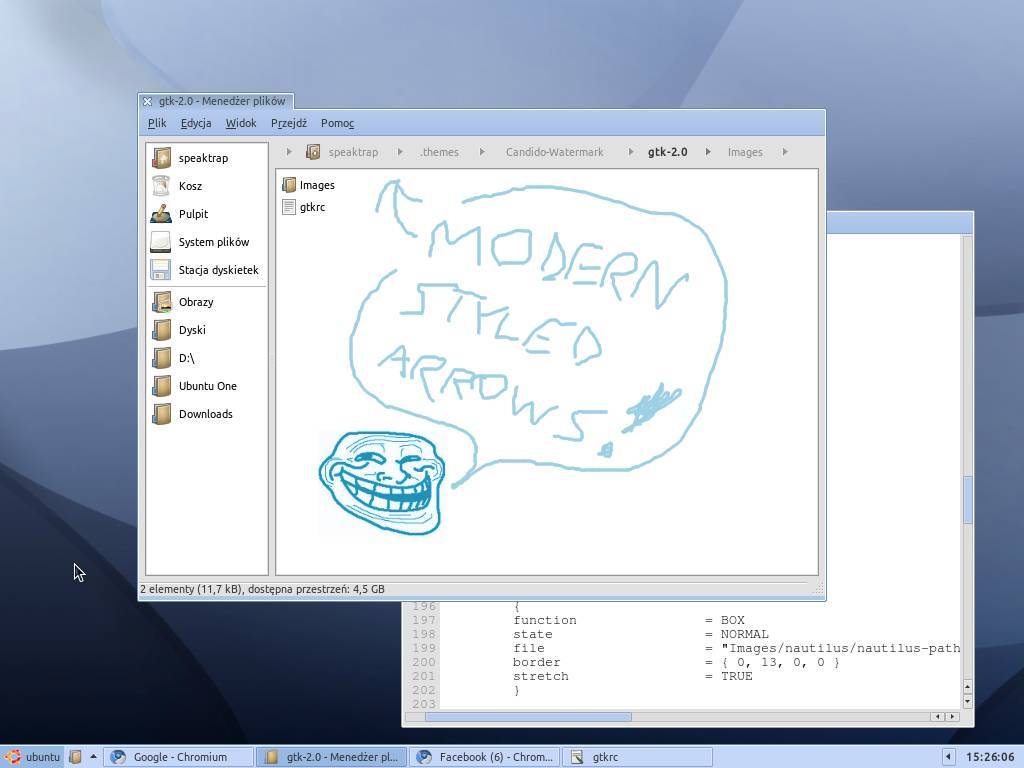The width and height of the screenshot is (1024, 768).
Task: Switch to gtk-2.0 Menedżer plików taskbar window
Action: pos(331,757)
